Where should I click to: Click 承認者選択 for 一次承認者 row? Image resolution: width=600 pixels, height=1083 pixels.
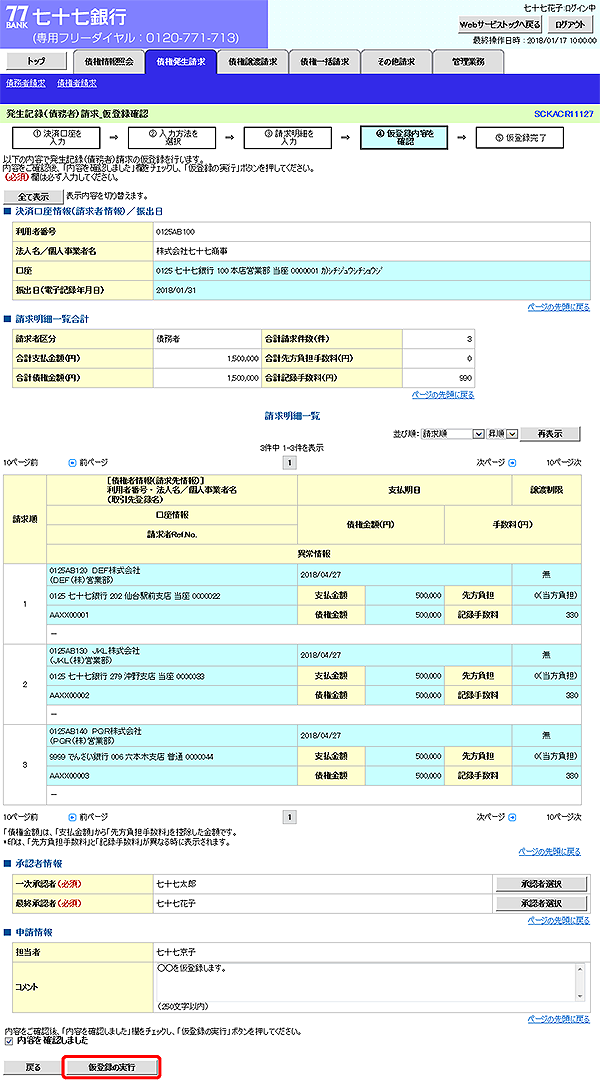coord(541,884)
